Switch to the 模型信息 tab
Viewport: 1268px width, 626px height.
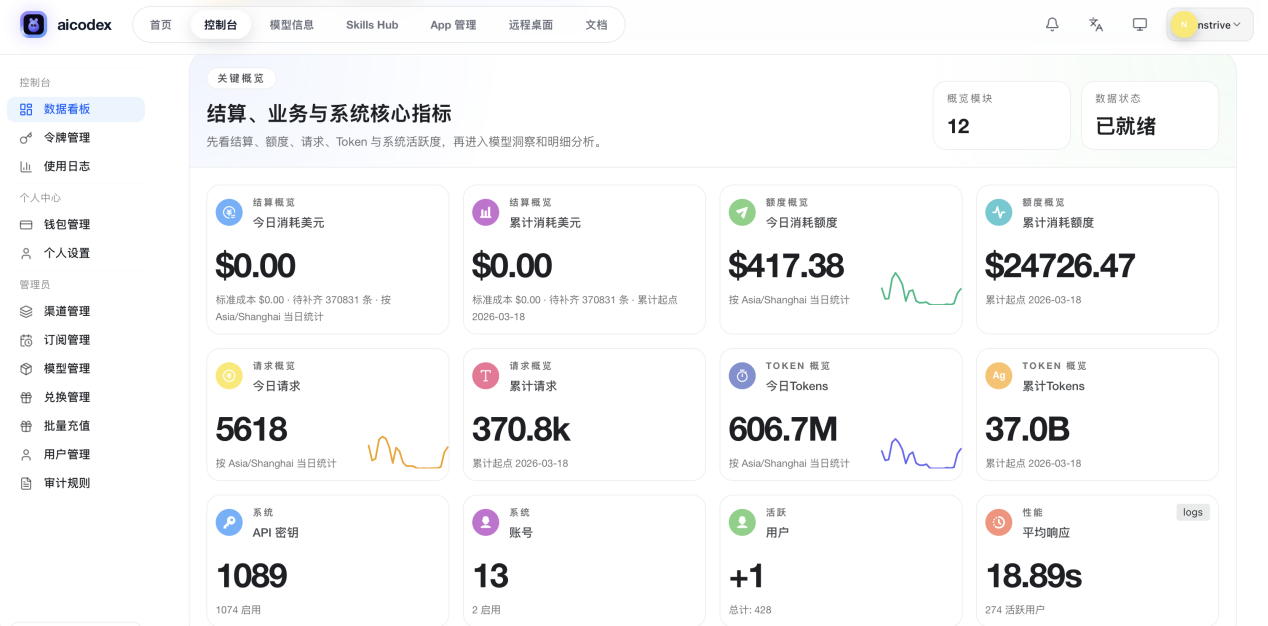(x=291, y=25)
